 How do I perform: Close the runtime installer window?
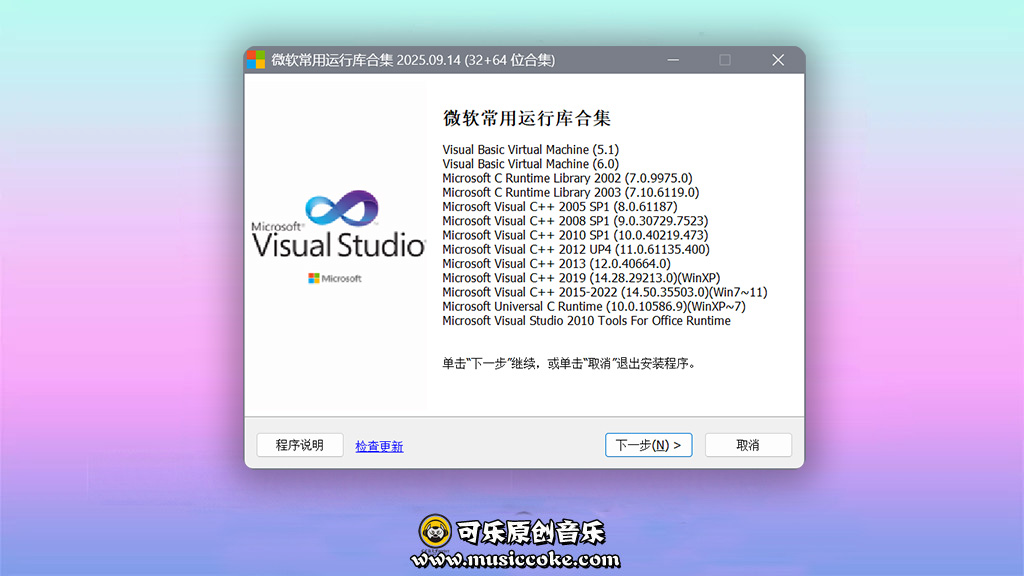pos(778,60)
